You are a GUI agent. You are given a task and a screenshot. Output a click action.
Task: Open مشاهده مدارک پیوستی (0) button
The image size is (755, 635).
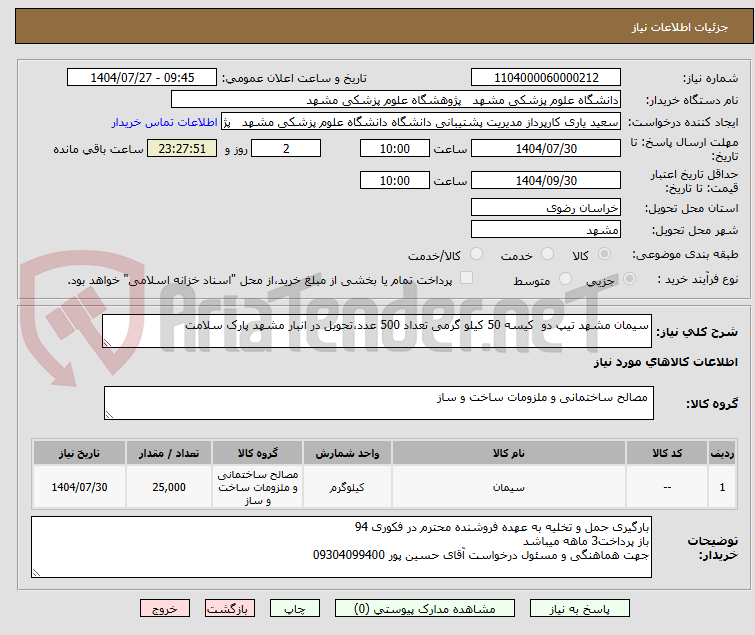pyautogui.click(x=425, y=609)
